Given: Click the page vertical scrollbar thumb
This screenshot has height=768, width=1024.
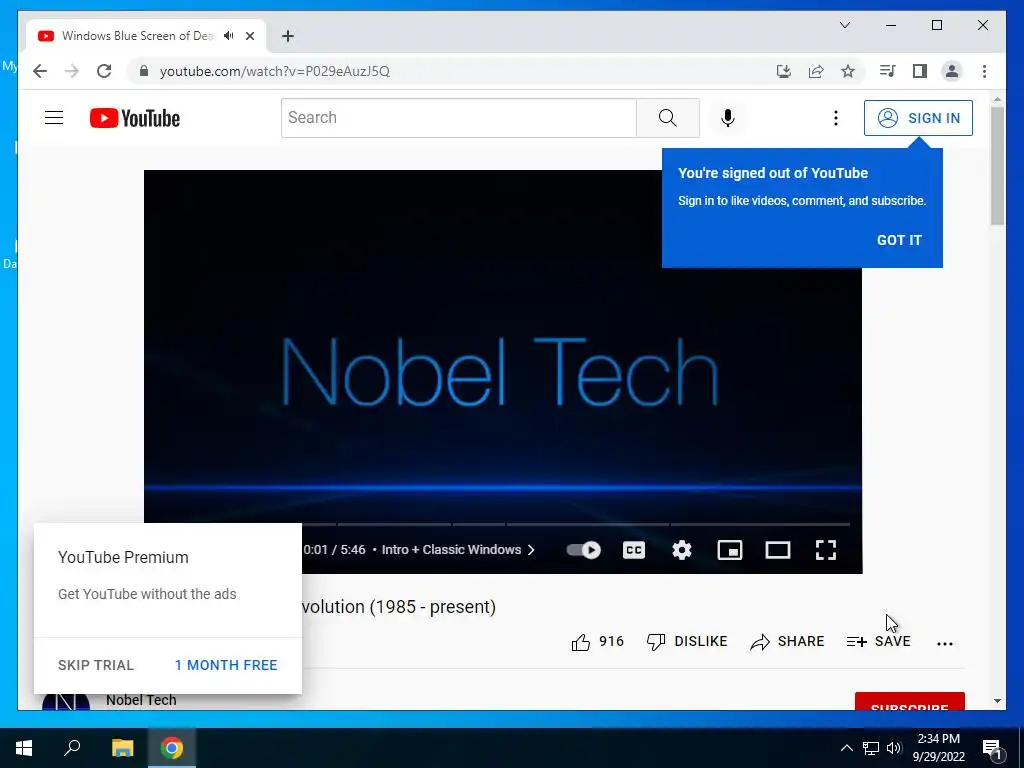Looking at the screenshot, I should coord(997,166).
